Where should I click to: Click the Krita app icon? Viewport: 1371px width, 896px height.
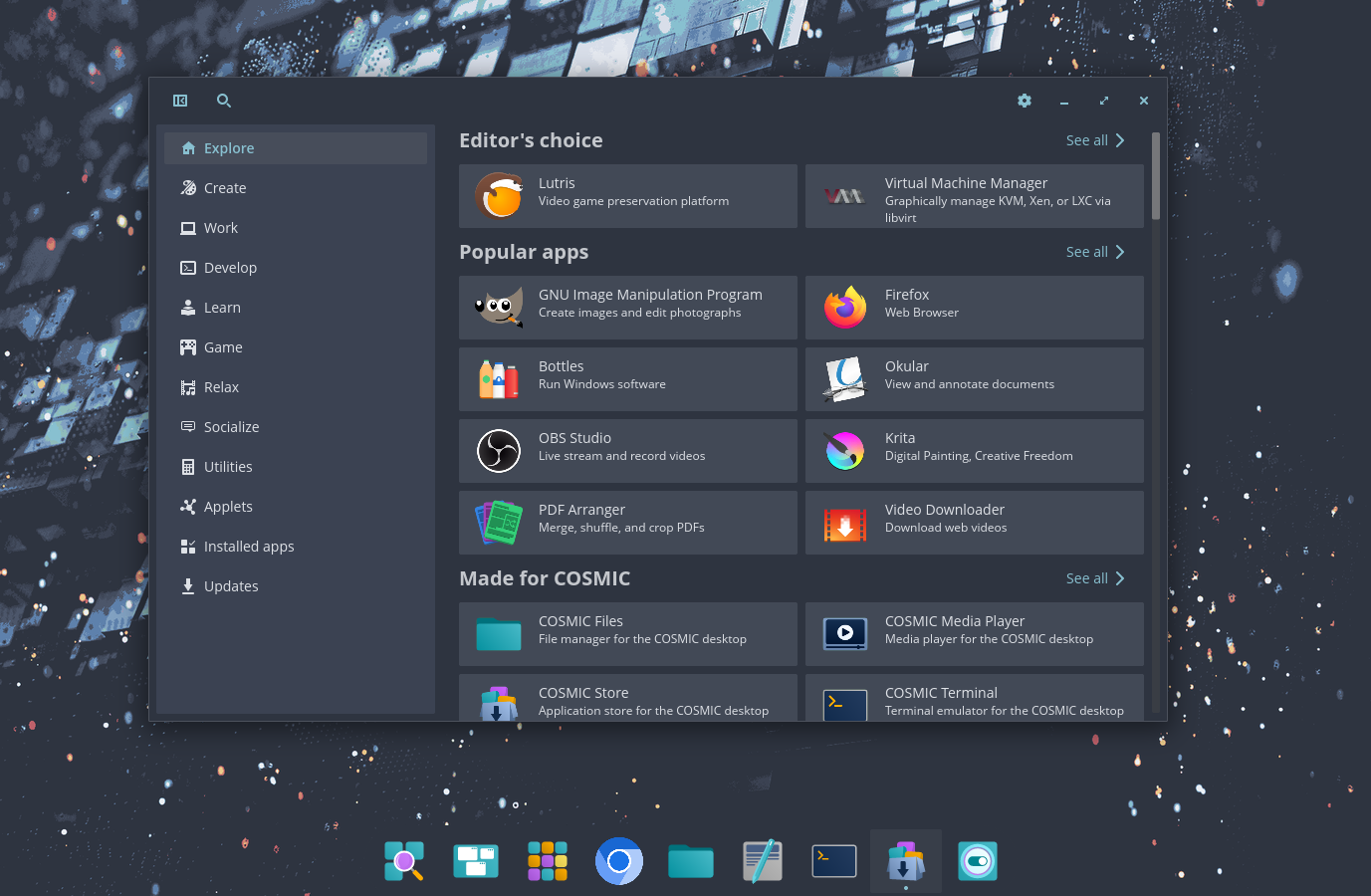[845, 451]
